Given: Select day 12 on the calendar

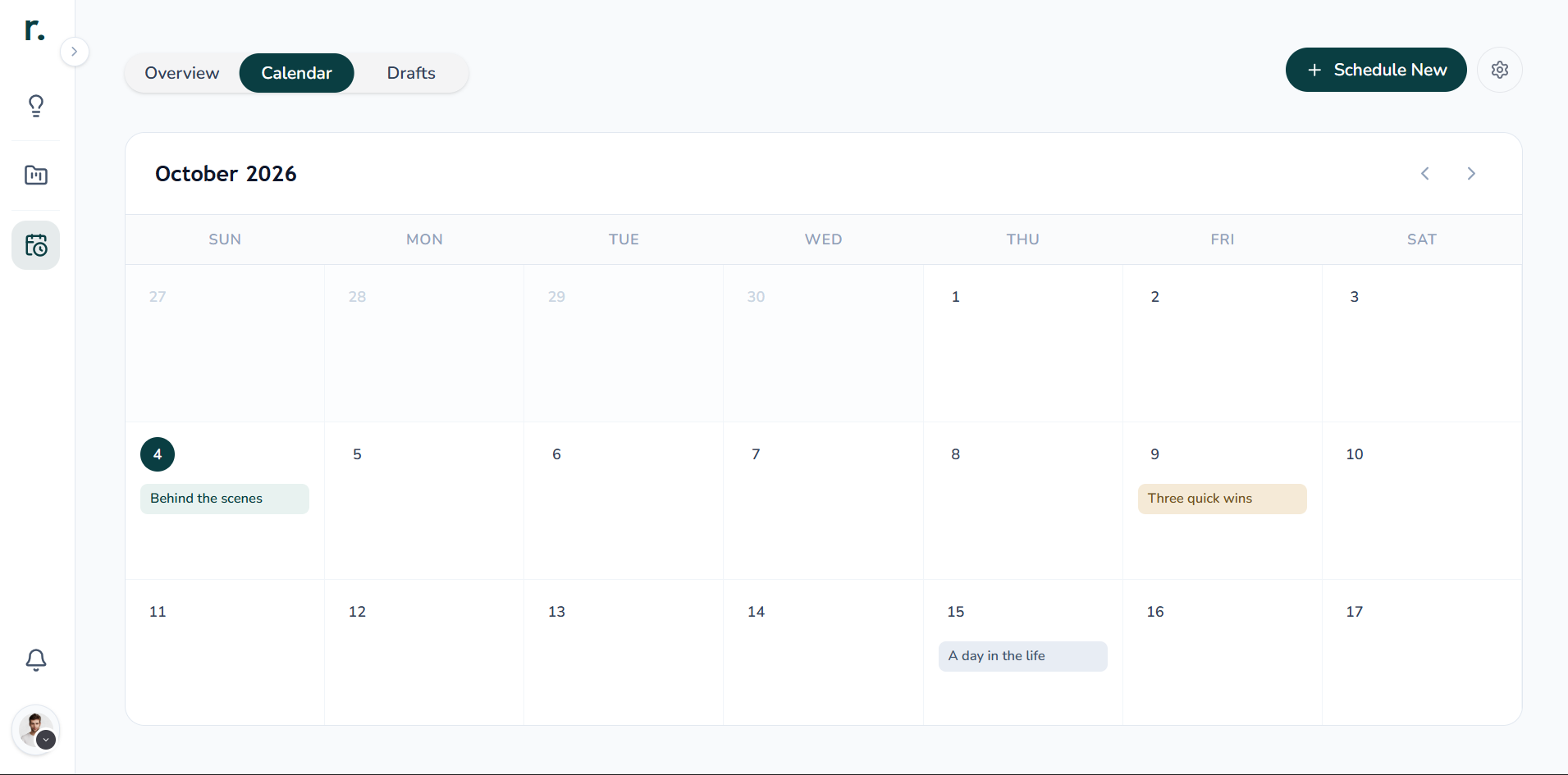Looking at the screenshot, I should pyautogui.click(x=357, y=612).
